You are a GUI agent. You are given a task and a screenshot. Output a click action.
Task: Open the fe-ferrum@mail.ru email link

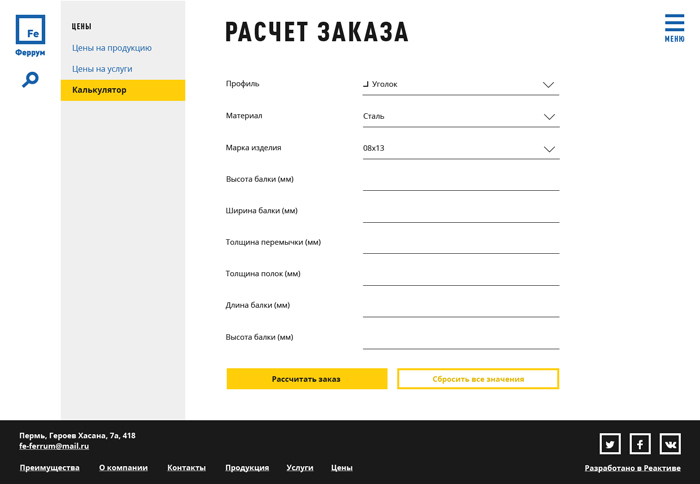click(54, 446)
